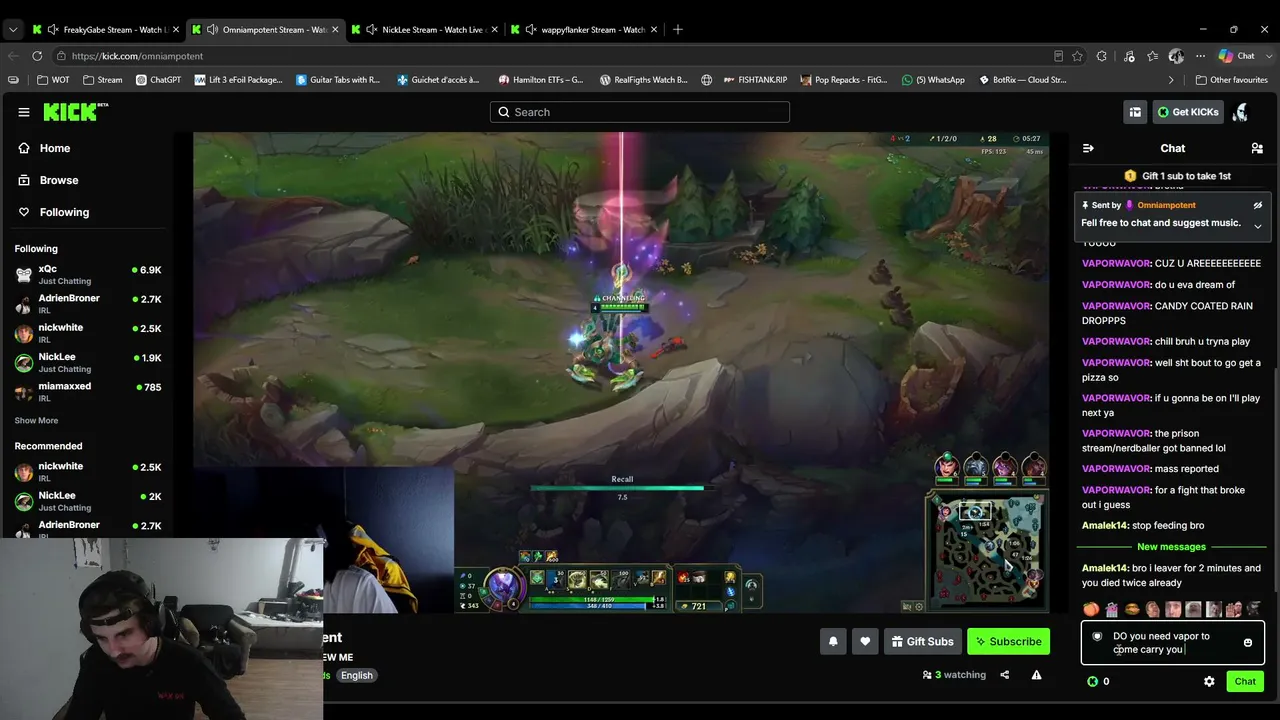The height and width of the screenshot is (720, 1280).
Task: Share the stream using the share icon
Action: click(x=1005, y=675)
